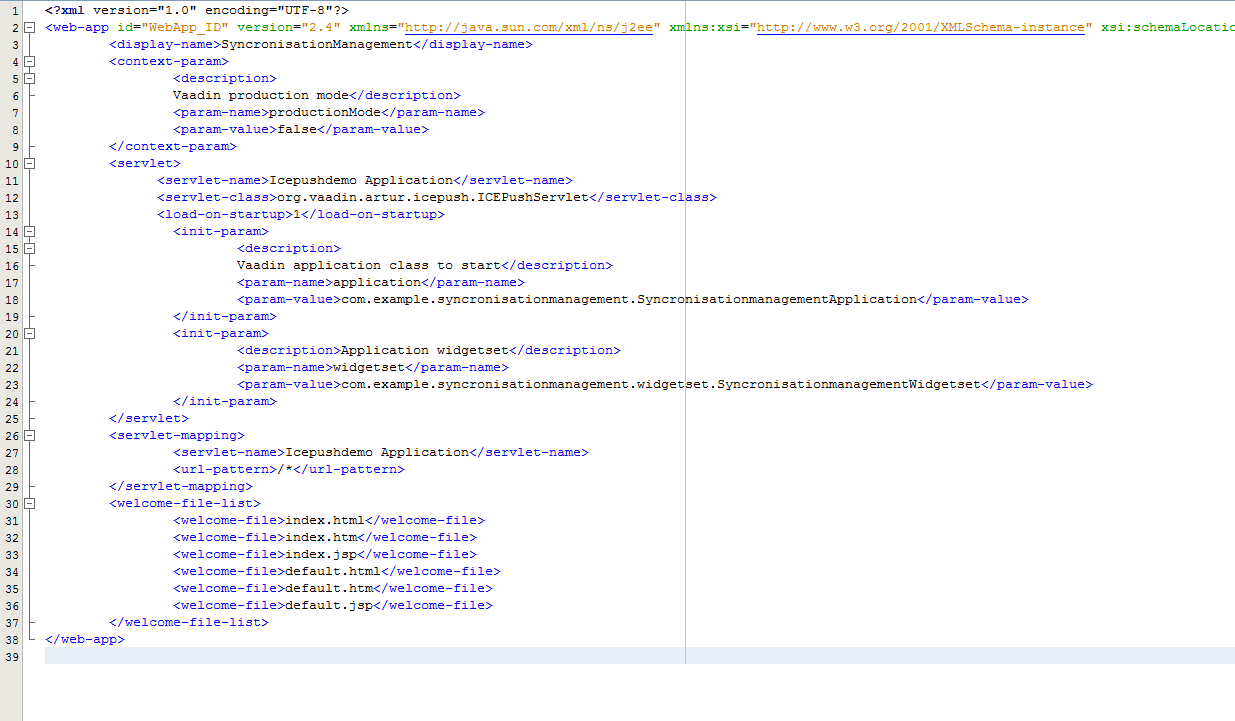The height and width of the screenshot is (721, 1235).
Task: Collapse the fold marker on line 5
Action: pyautogui.click(x=30, y=78)
